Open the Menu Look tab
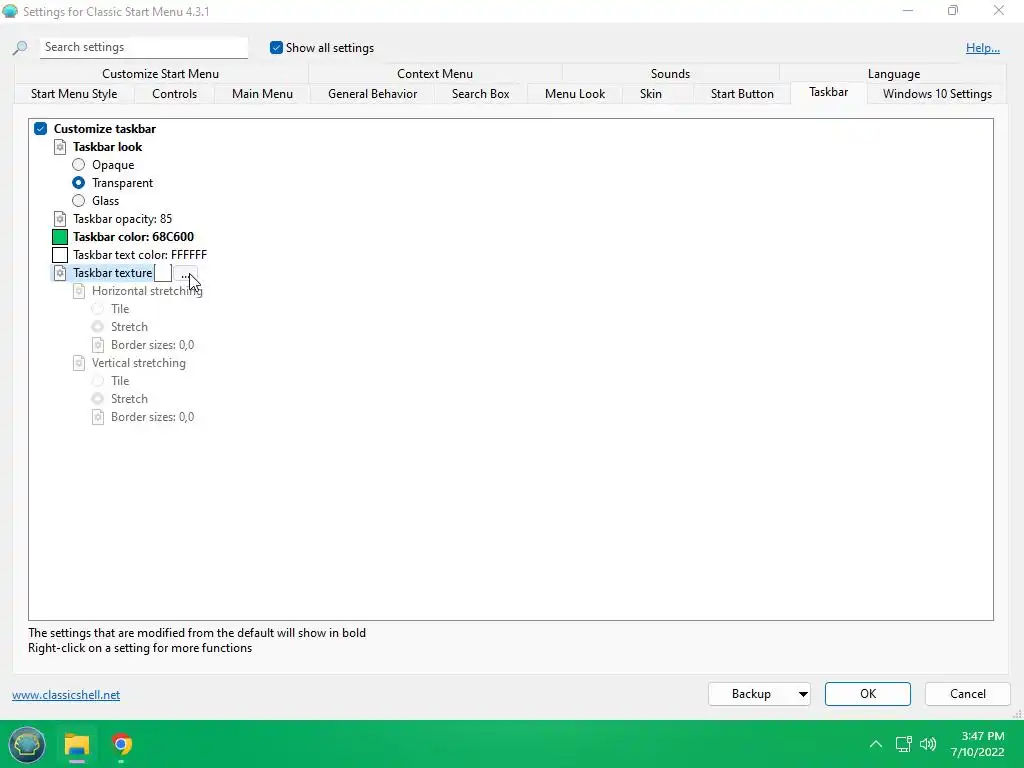This screenshot has height=768, width=1024. tap(575, 93)
